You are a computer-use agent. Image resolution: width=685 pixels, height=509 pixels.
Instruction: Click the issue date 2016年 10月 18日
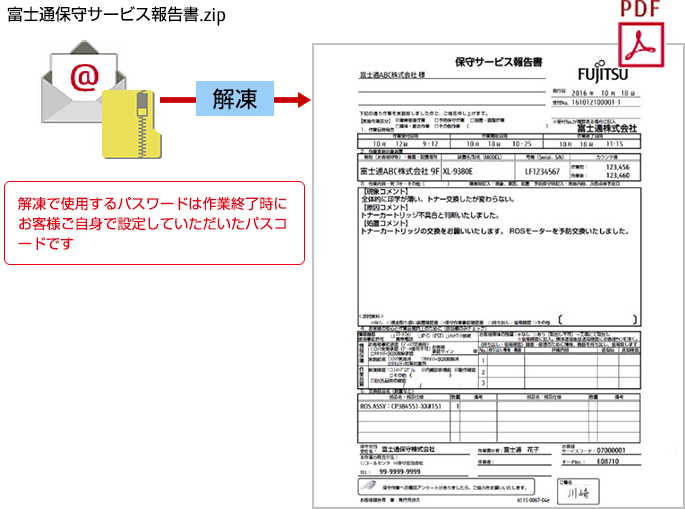[x=603, y=93]
